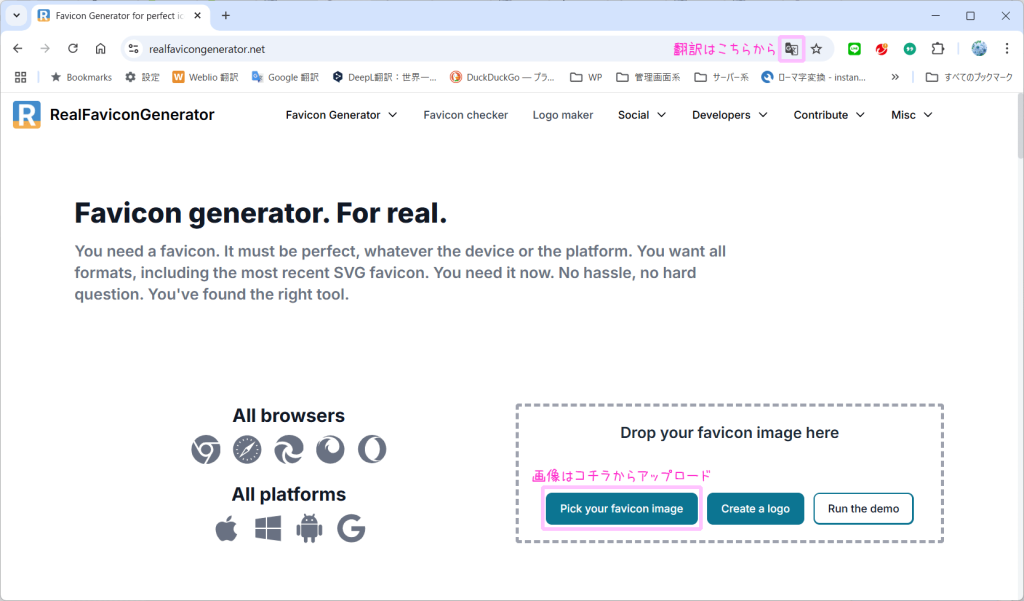Expand the Social menu
Image resolution: width=1024 pixels, height=601 pixels.
click(x=642, y=115)
